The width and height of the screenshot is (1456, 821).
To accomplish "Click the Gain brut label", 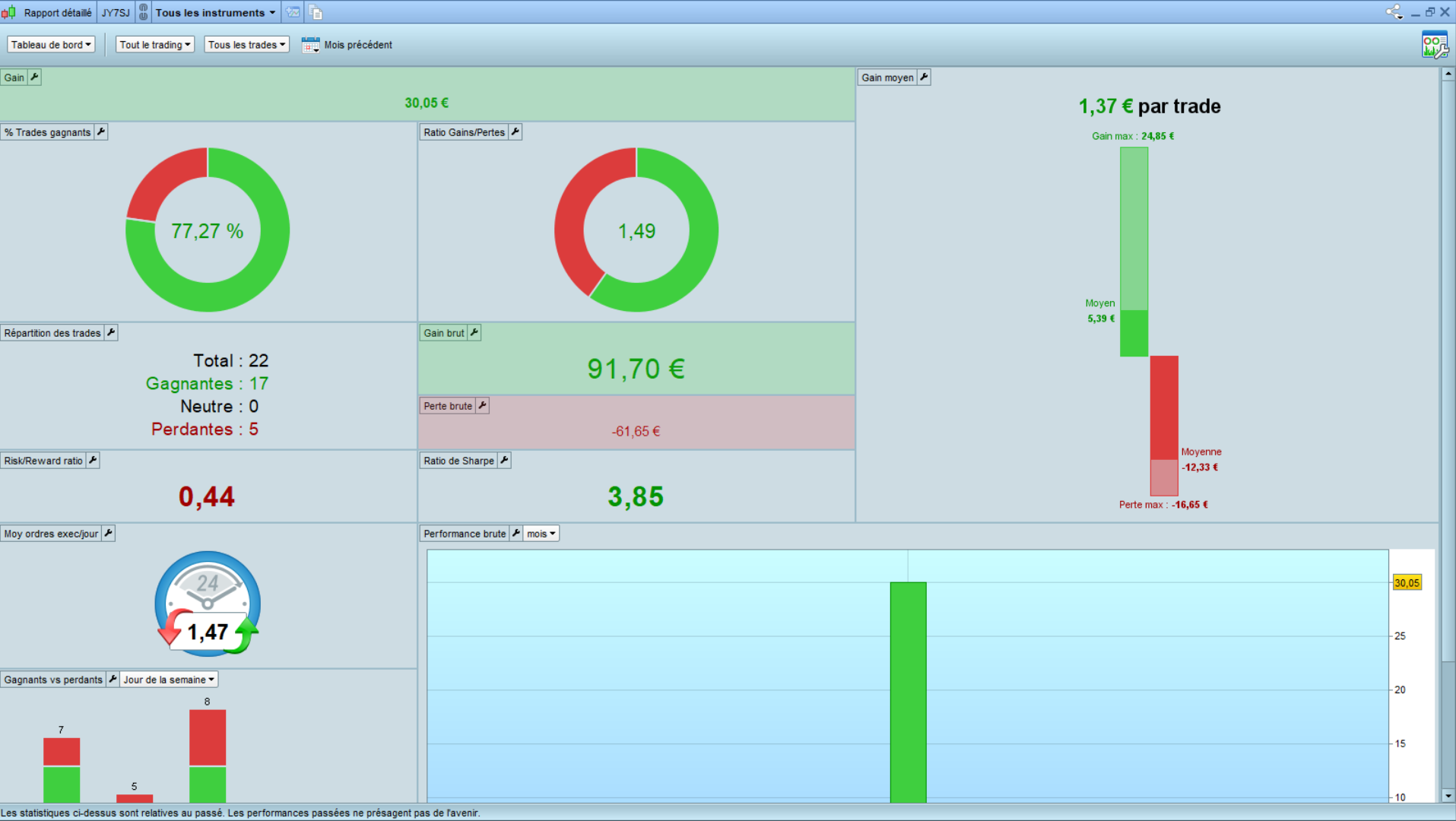I will coord(444,333).
